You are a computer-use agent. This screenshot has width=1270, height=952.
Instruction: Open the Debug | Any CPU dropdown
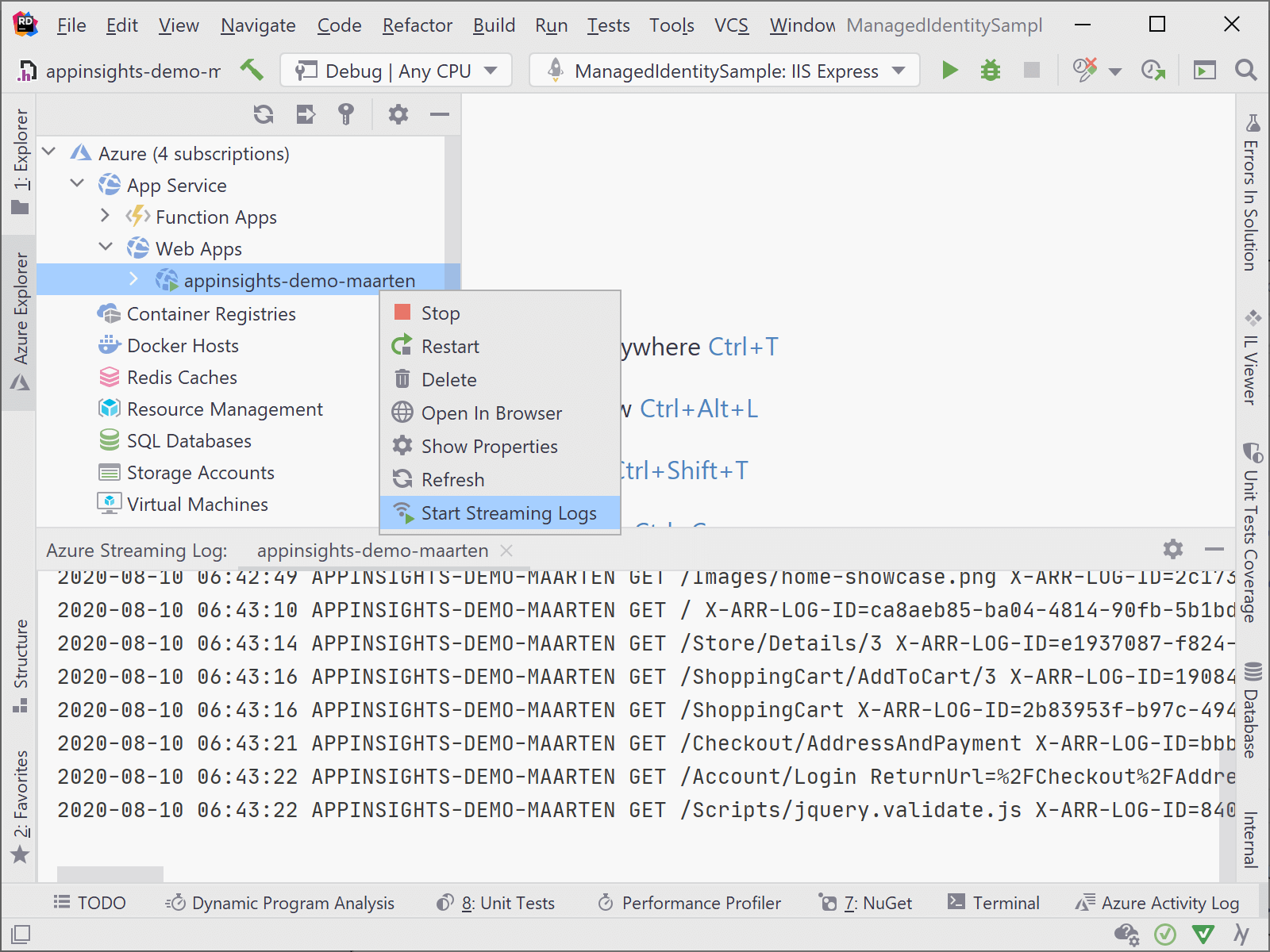click(396, 71)
